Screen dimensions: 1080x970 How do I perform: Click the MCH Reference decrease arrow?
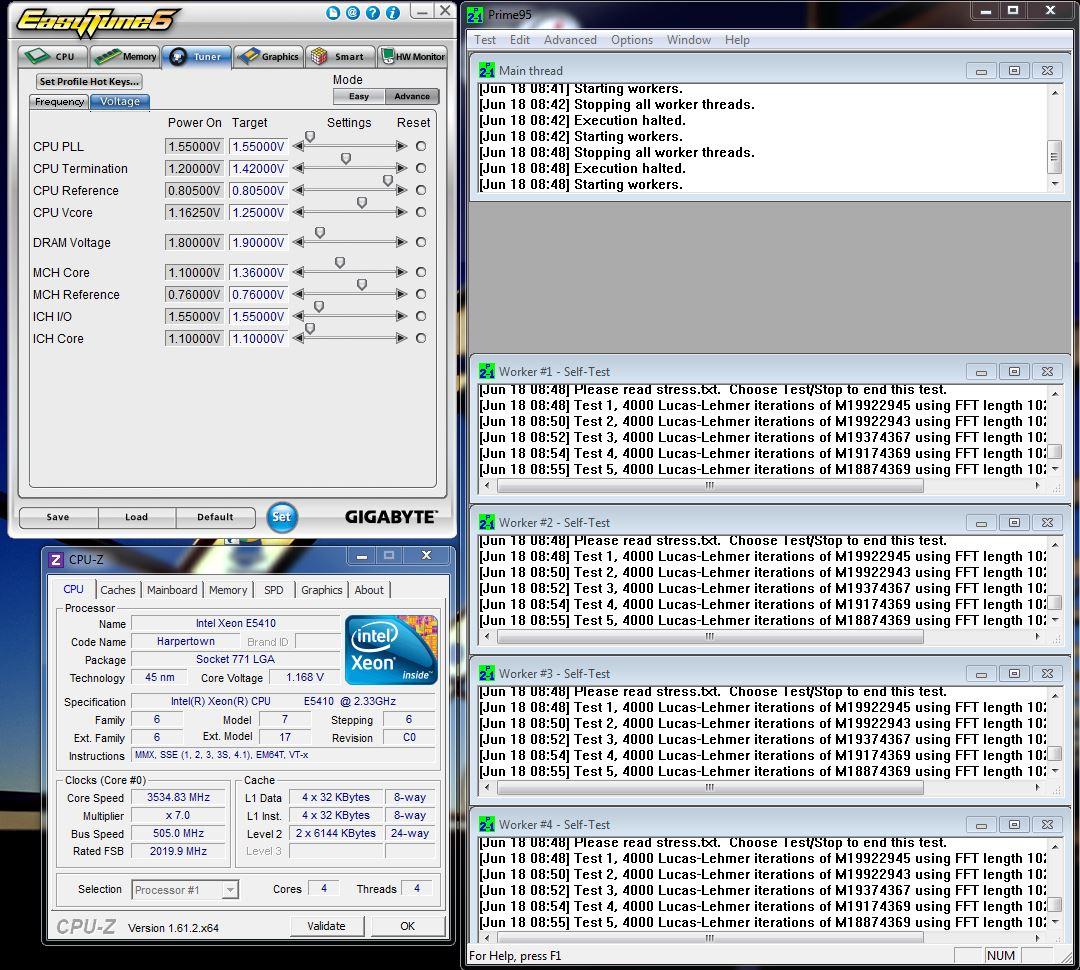pyautogui.click(x=298, y=294)
